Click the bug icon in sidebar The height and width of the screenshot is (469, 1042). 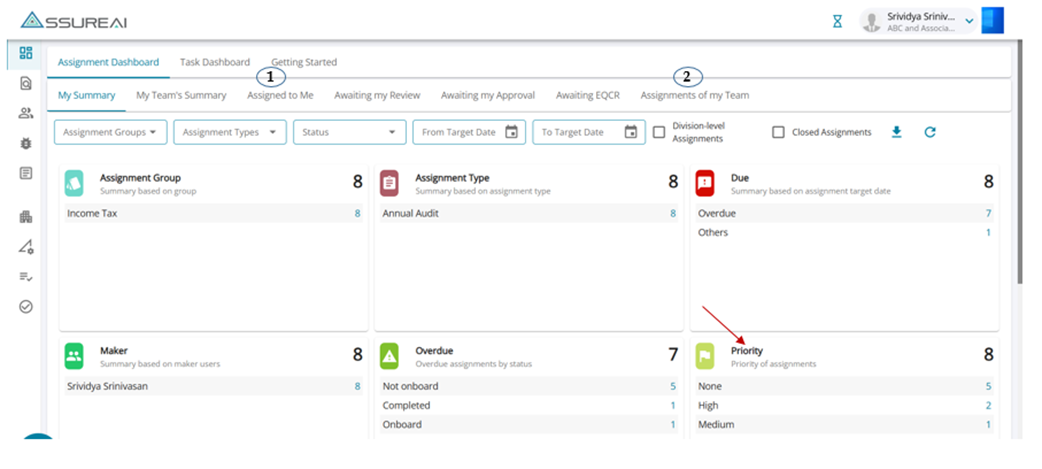tap(26, 143)
